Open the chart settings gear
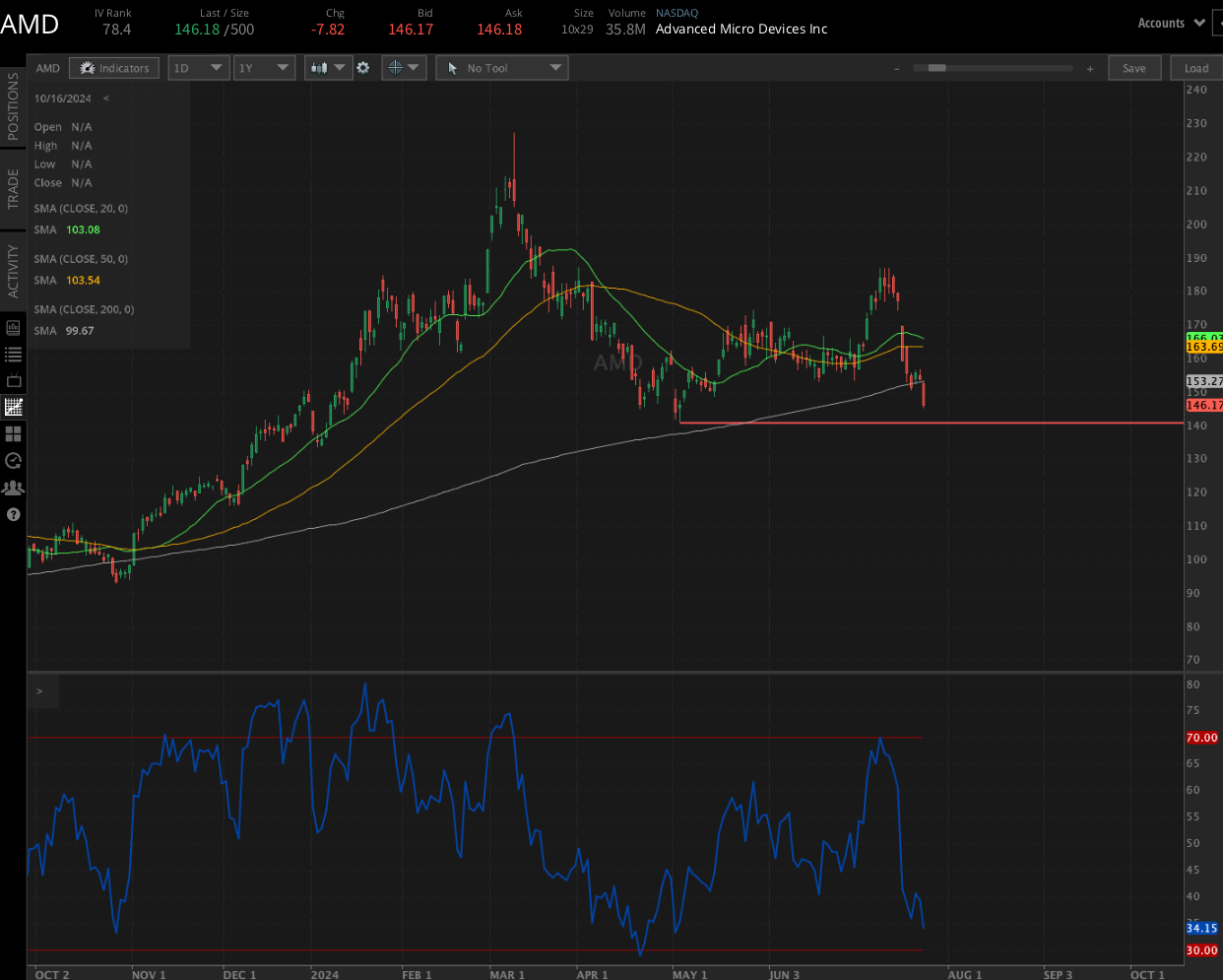 coord(363,68)
